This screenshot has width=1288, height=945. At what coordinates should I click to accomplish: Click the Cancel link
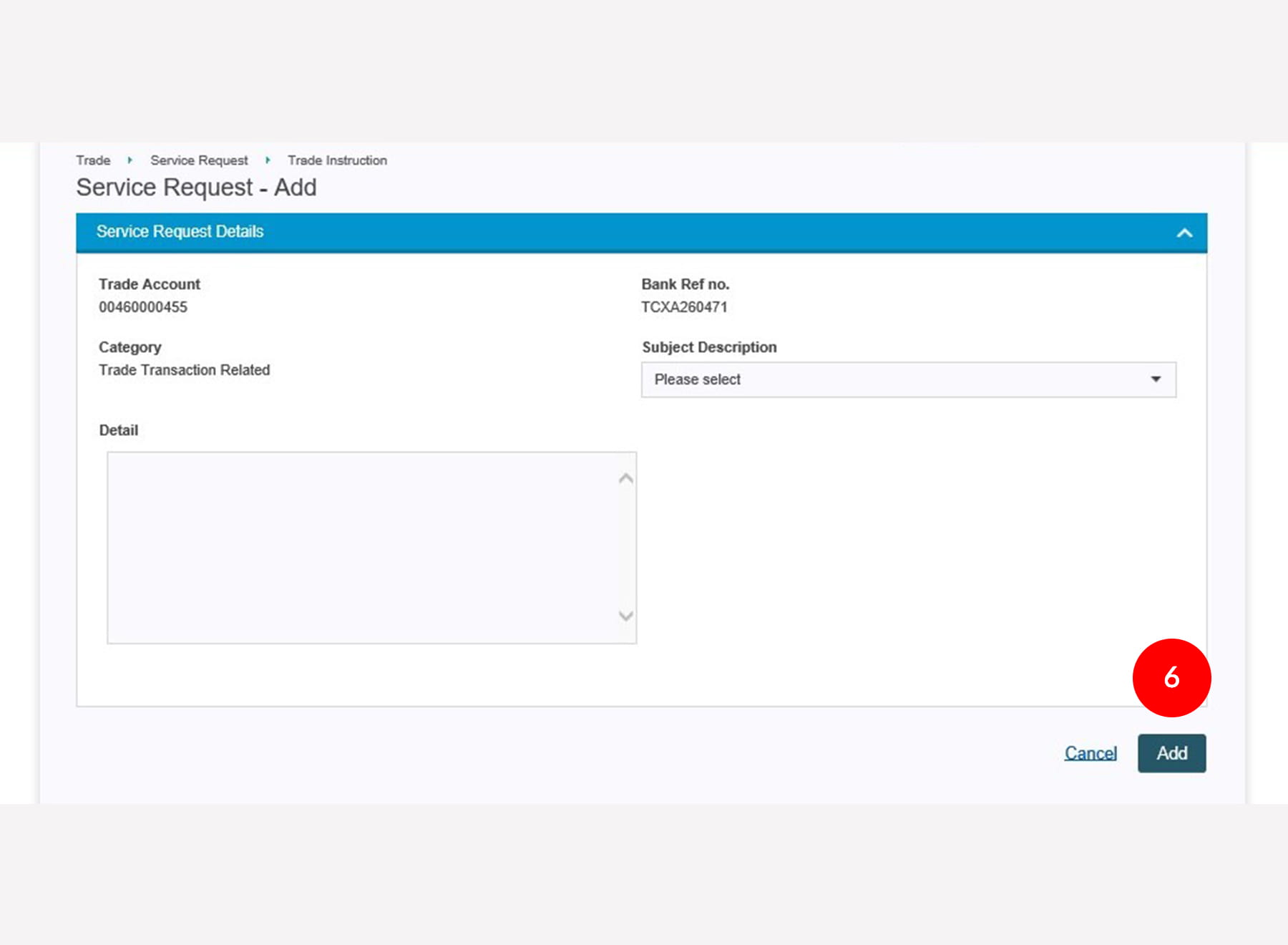click(x=1090, y=753)
